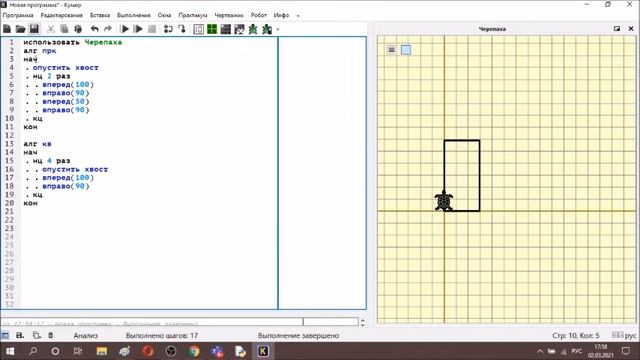This screenshot has height=360, width=640.
Task: Click the Стр: 10, Кол: 5 cursor position
Action: (x=576, y=336)
